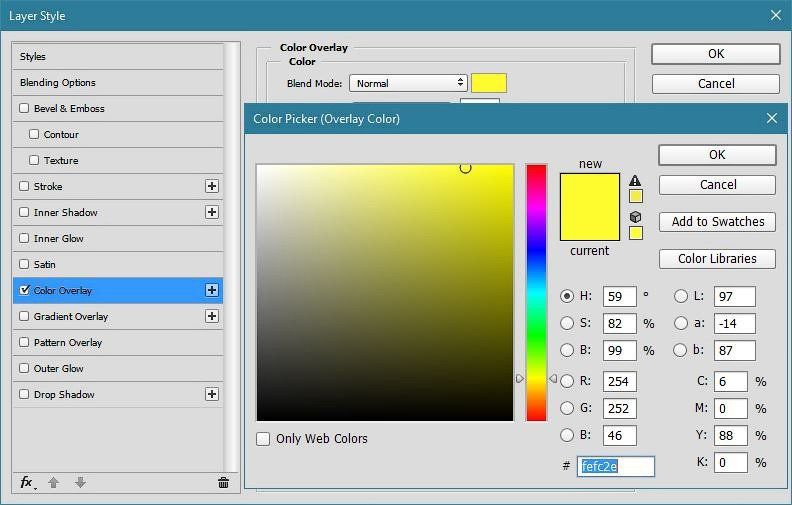The height and width of the screenshot is (505, 792).
Task: Click the yellow overlay color swatch
Action: click(489, 83)
